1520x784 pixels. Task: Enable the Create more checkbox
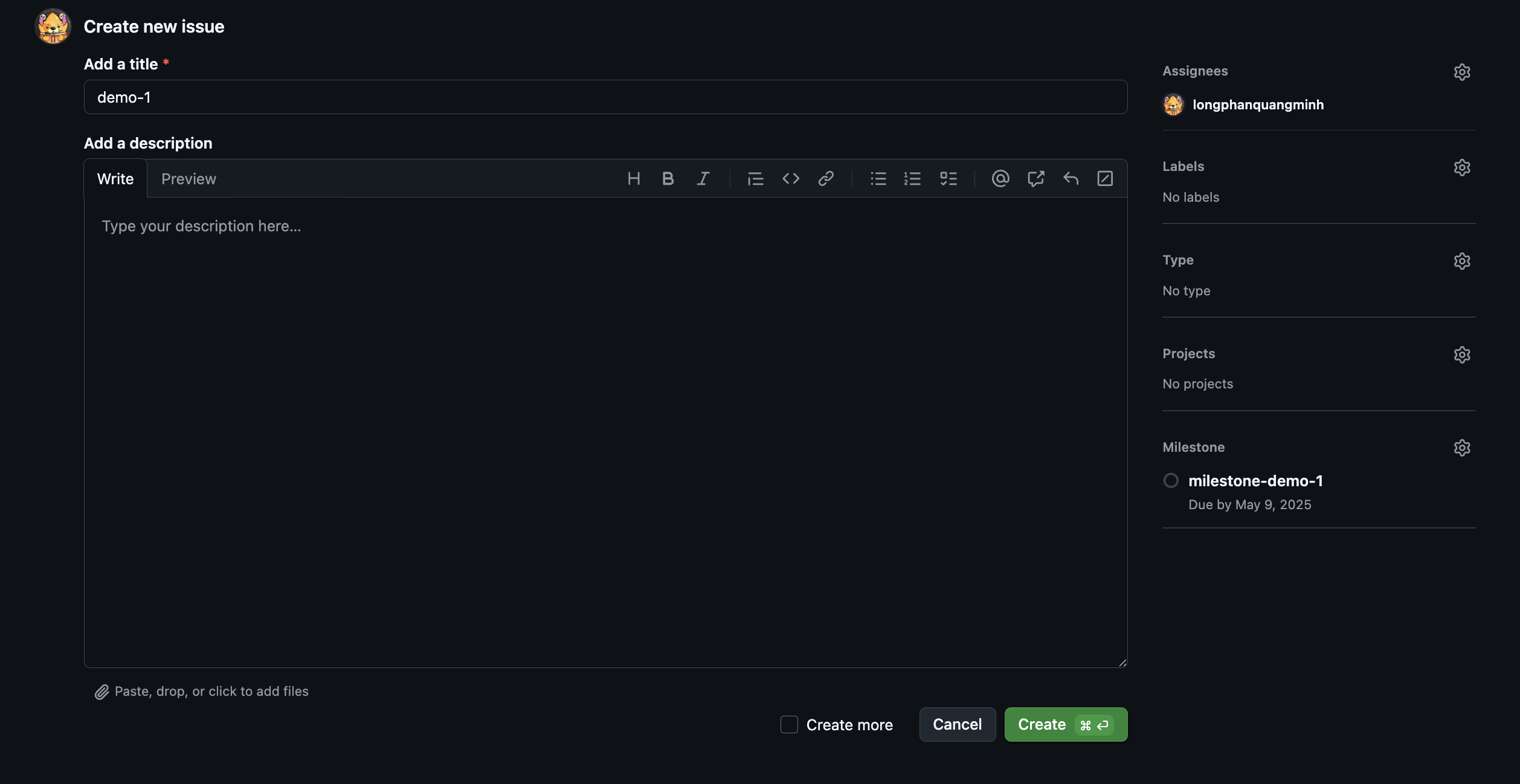[x=789, y=724]
